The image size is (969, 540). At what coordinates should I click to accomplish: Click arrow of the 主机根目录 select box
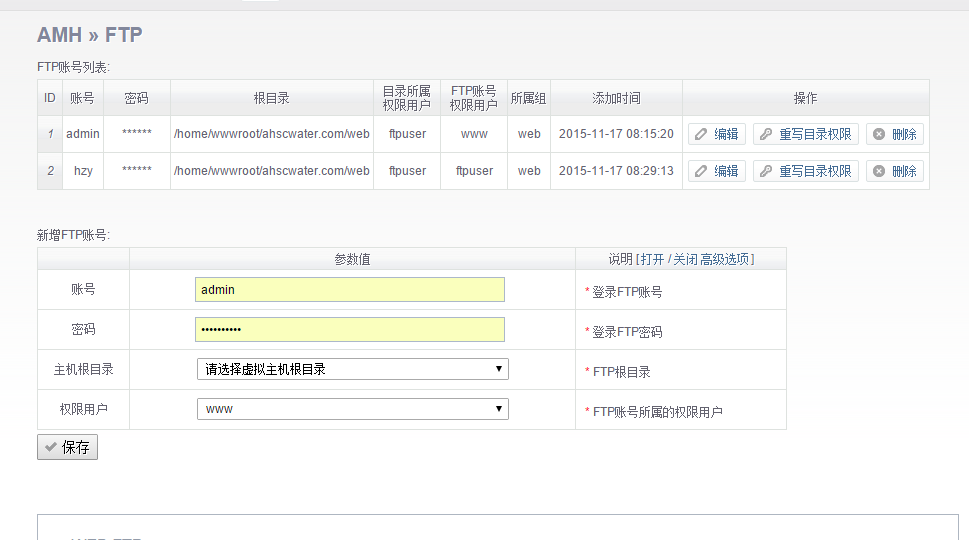coord(499,369)
